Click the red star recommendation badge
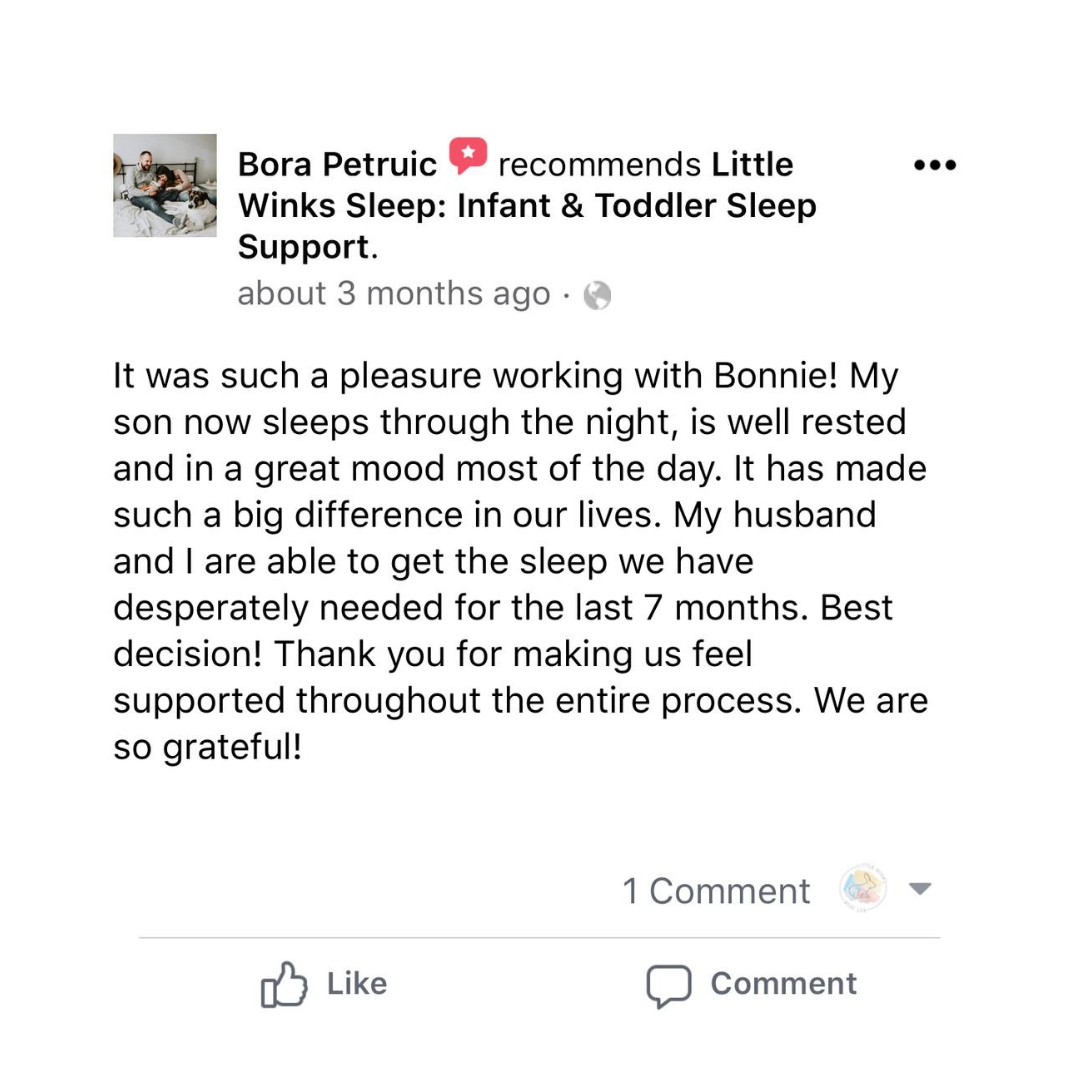This screenshot has width=1080, height=1080. click(467, 155)
